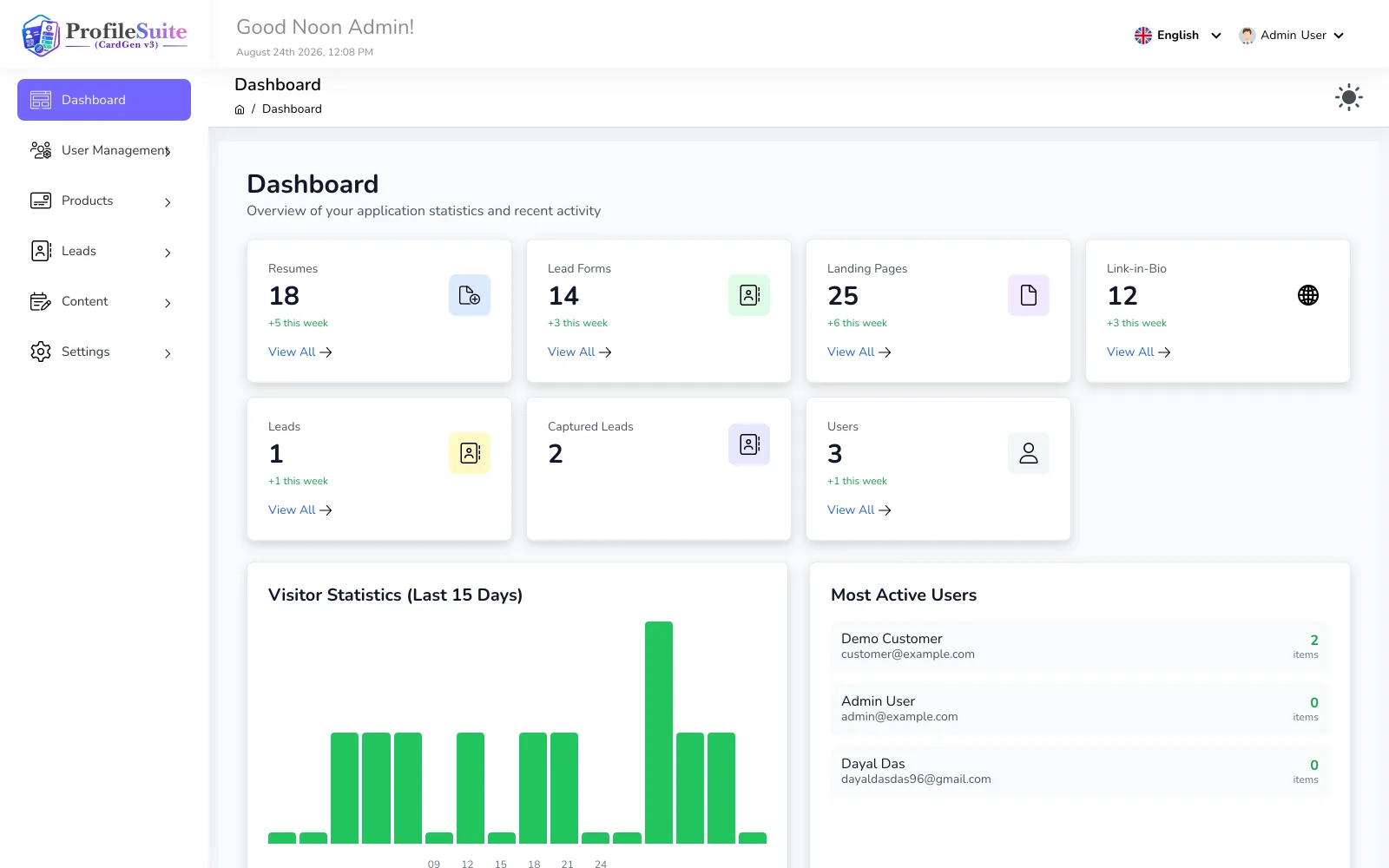
Task: Click '+6 this week' under Landing Pages
Action: (x=857, y=323)
